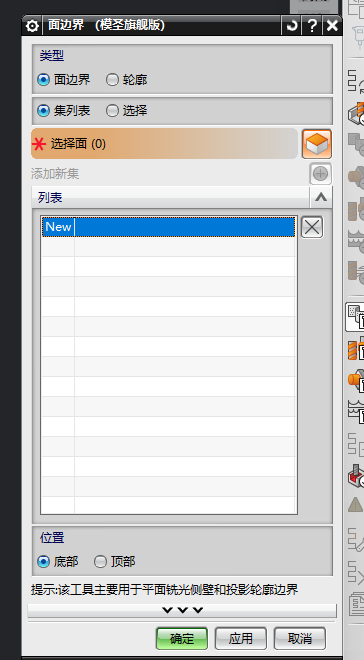This screenshot has width=364, height=660.
Task: Expand more options via the triple-chevron bar
Action: tap(182, 610)
